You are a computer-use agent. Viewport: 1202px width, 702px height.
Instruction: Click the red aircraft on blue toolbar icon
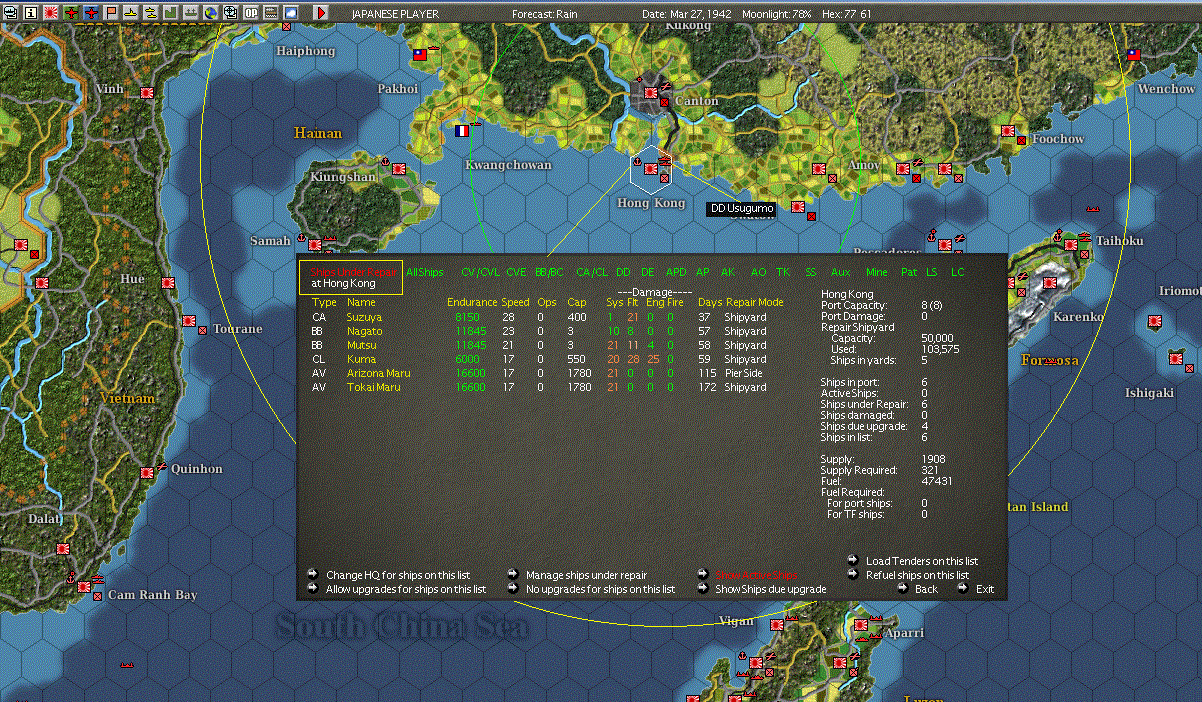point(91,13)
